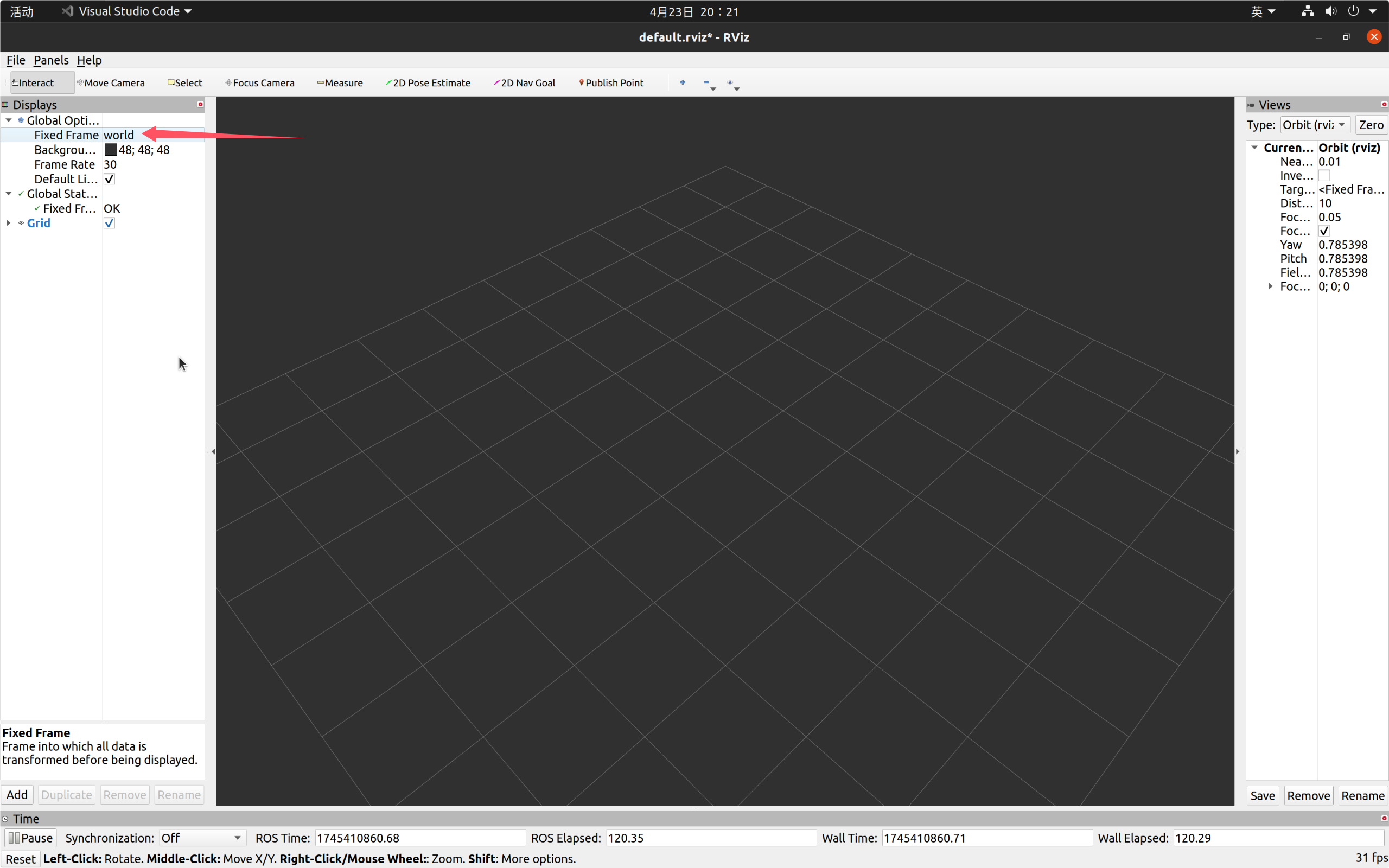Screen dimensions: 1389x868
Task: Select the Interact tool
Action: [42, 82]
